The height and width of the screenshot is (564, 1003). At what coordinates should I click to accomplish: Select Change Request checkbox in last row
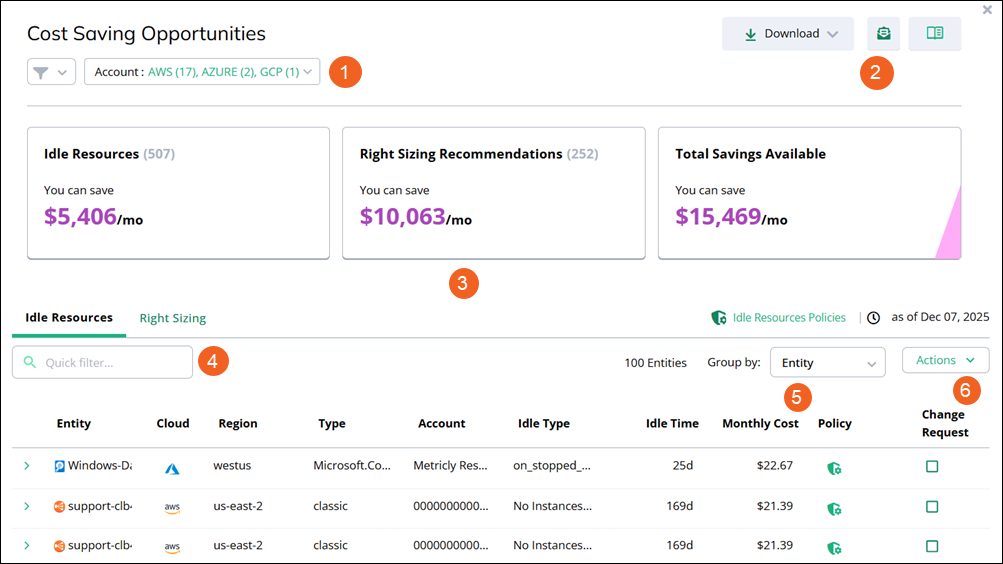click(932, 546)
